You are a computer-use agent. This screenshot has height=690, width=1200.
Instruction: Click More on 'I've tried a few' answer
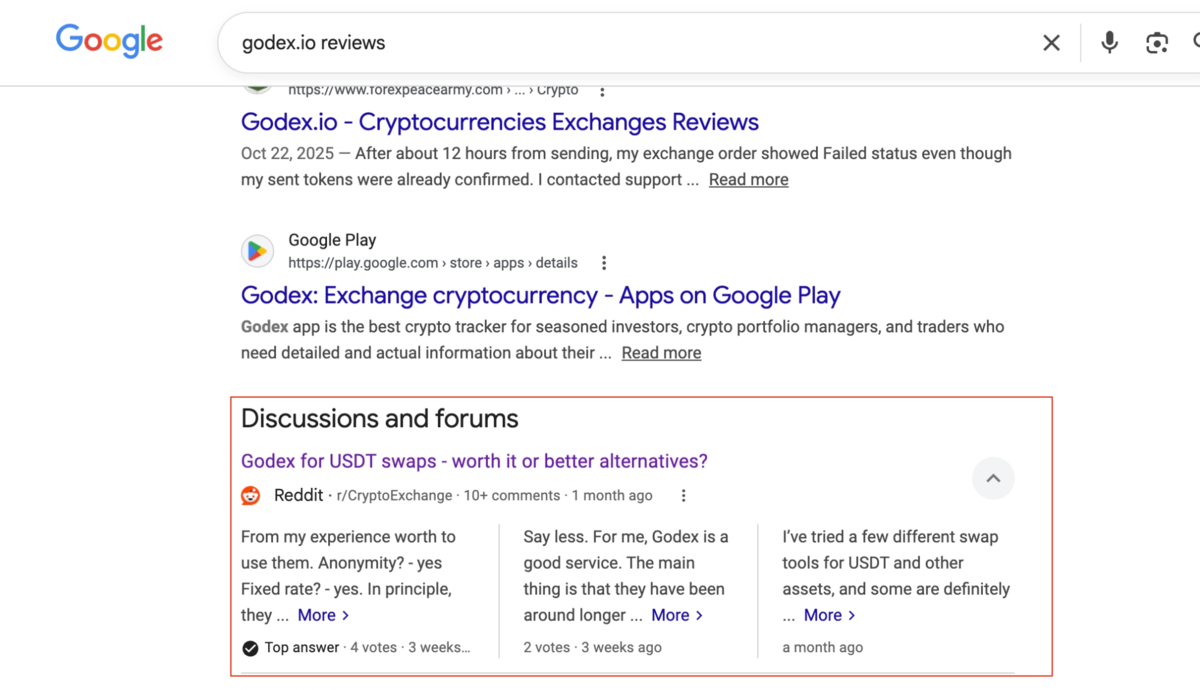point(829,615)
